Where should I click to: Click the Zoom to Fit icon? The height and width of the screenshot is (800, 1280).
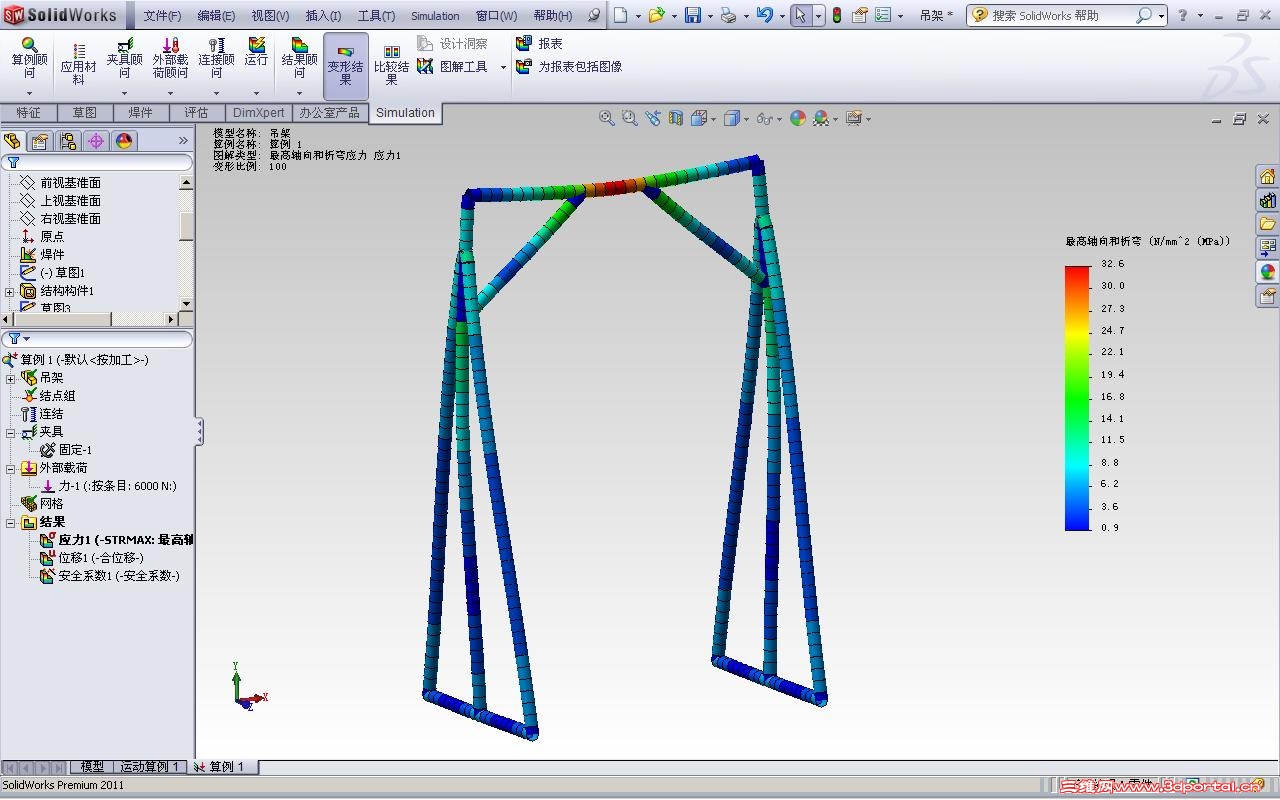(607, 118)
